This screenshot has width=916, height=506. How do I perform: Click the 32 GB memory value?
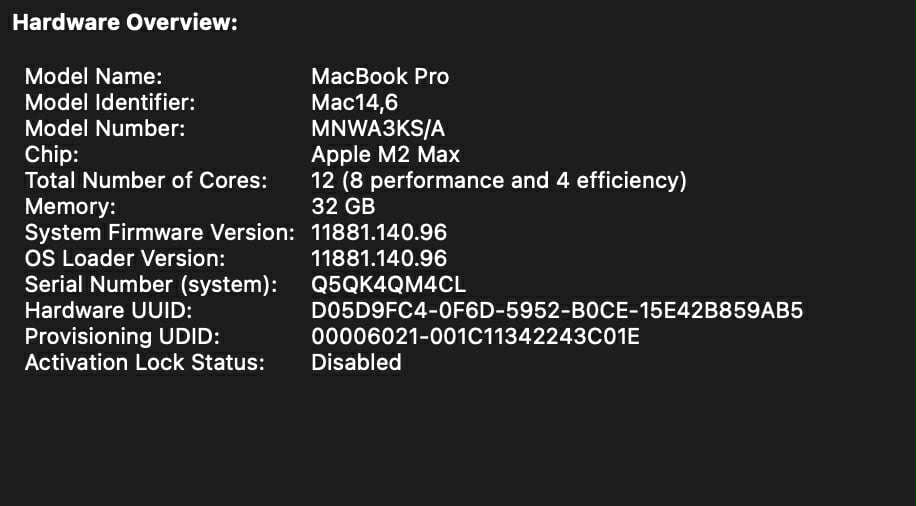coord(343,206)
